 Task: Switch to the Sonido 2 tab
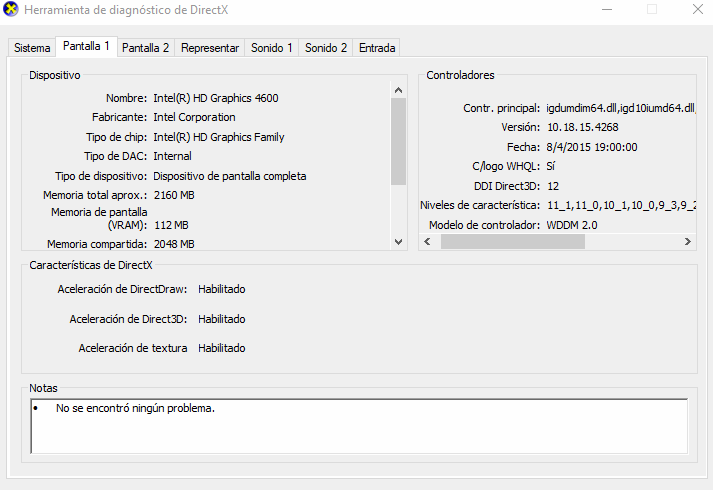pos(326,48)
